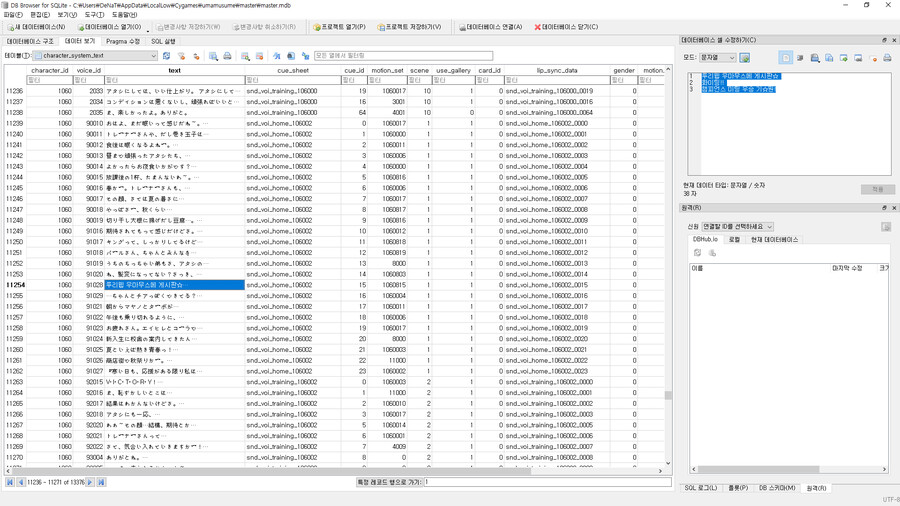This screenshot has height=506, width=900.
Task: Select row header 11254
Action: 15,285
